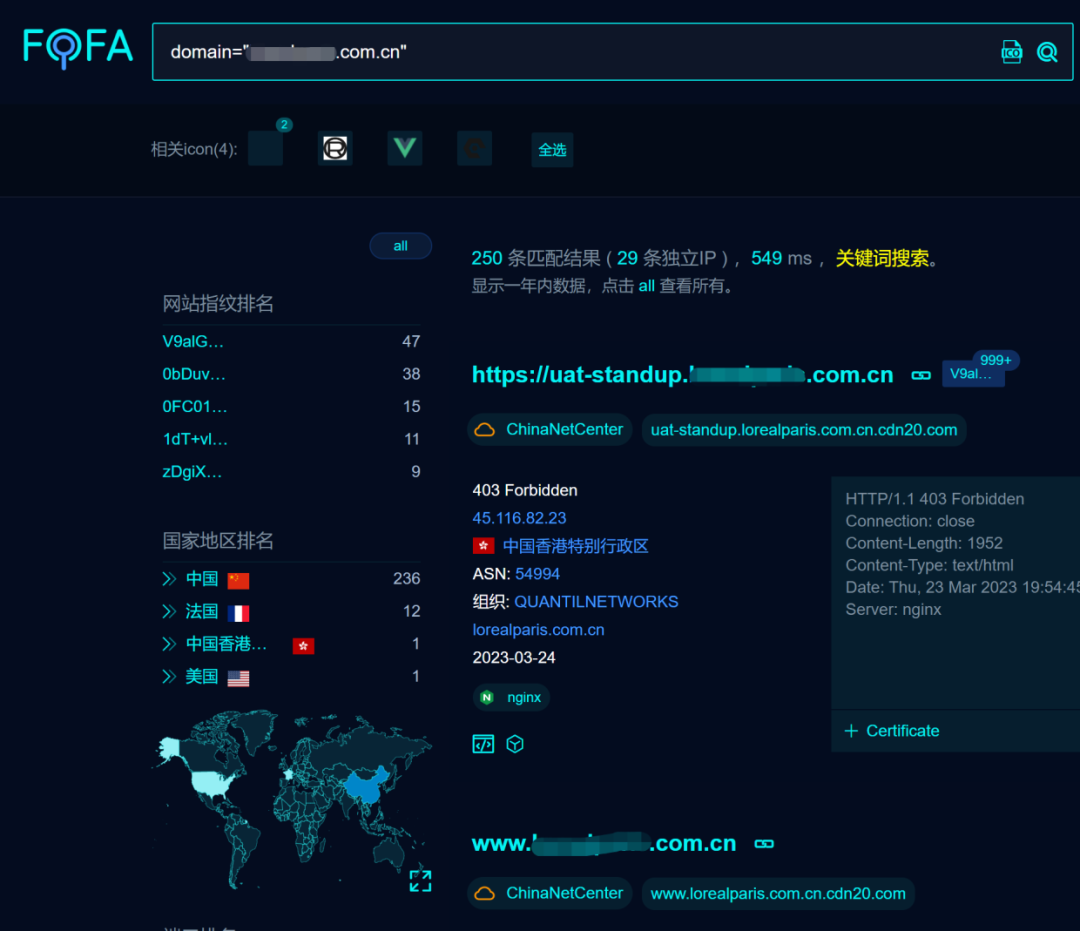Select the fourth dark related icon
1080x931 pixels.
tap(475, 148)
